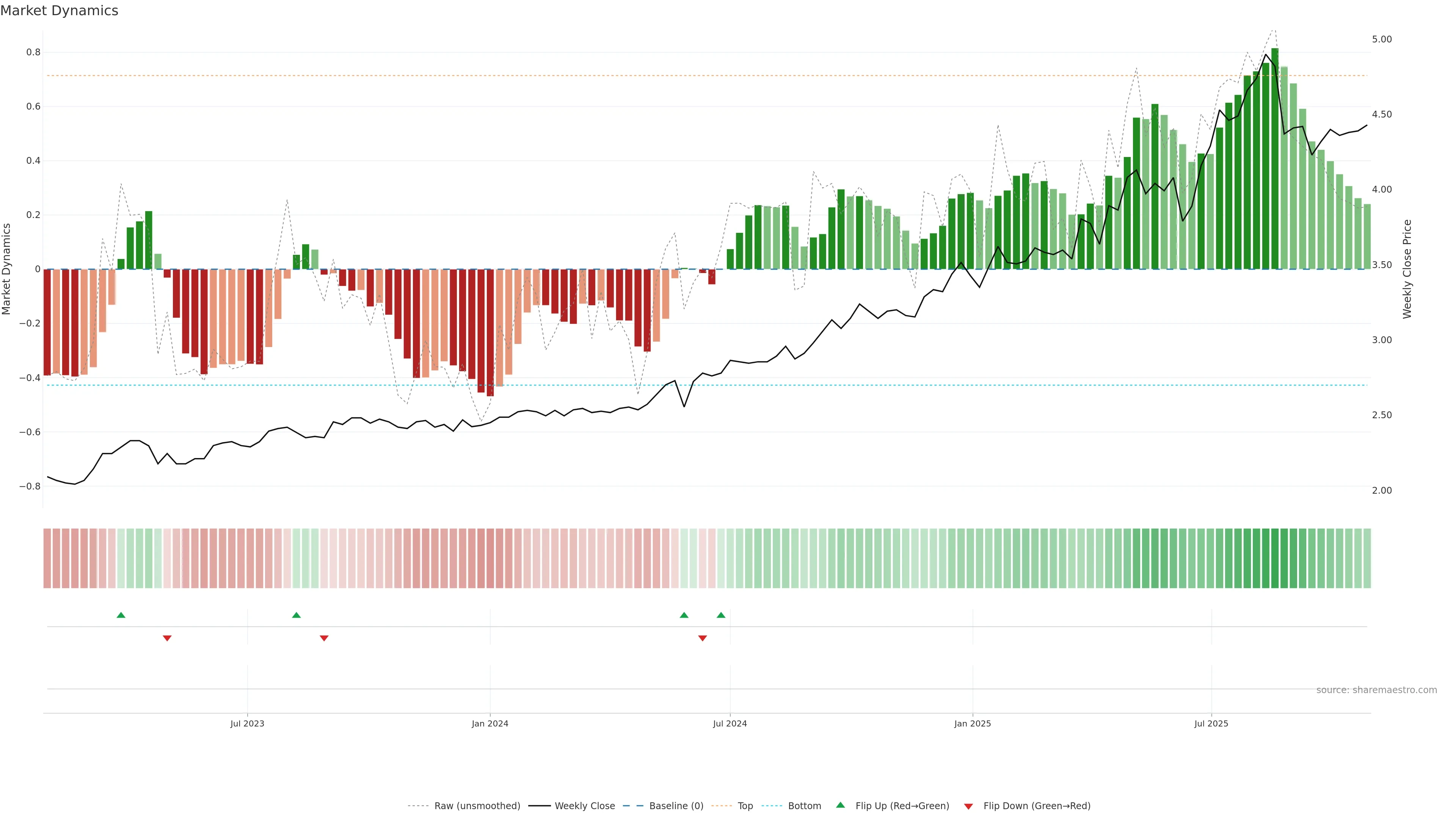Screen dimensions: 1456x819
Task: Click the Market Dynamics chart title
Action: [60, 11]
